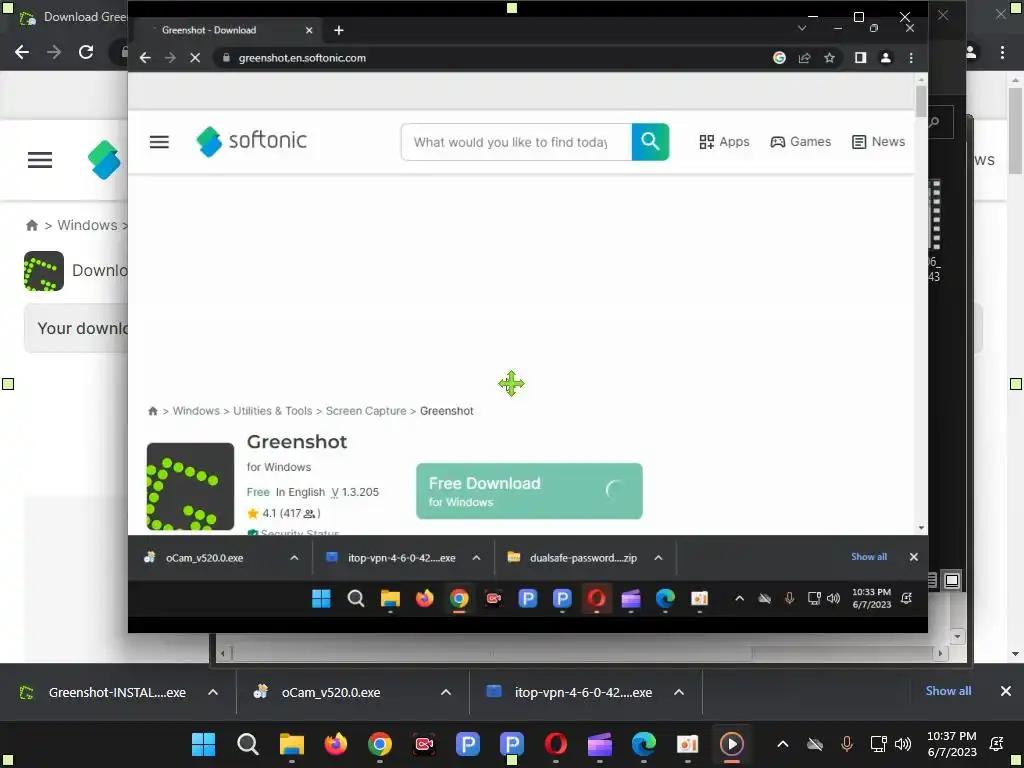Go to Screen Capture breadcrumb
This screenshot has width=1024, height=768.
point(366,411)
